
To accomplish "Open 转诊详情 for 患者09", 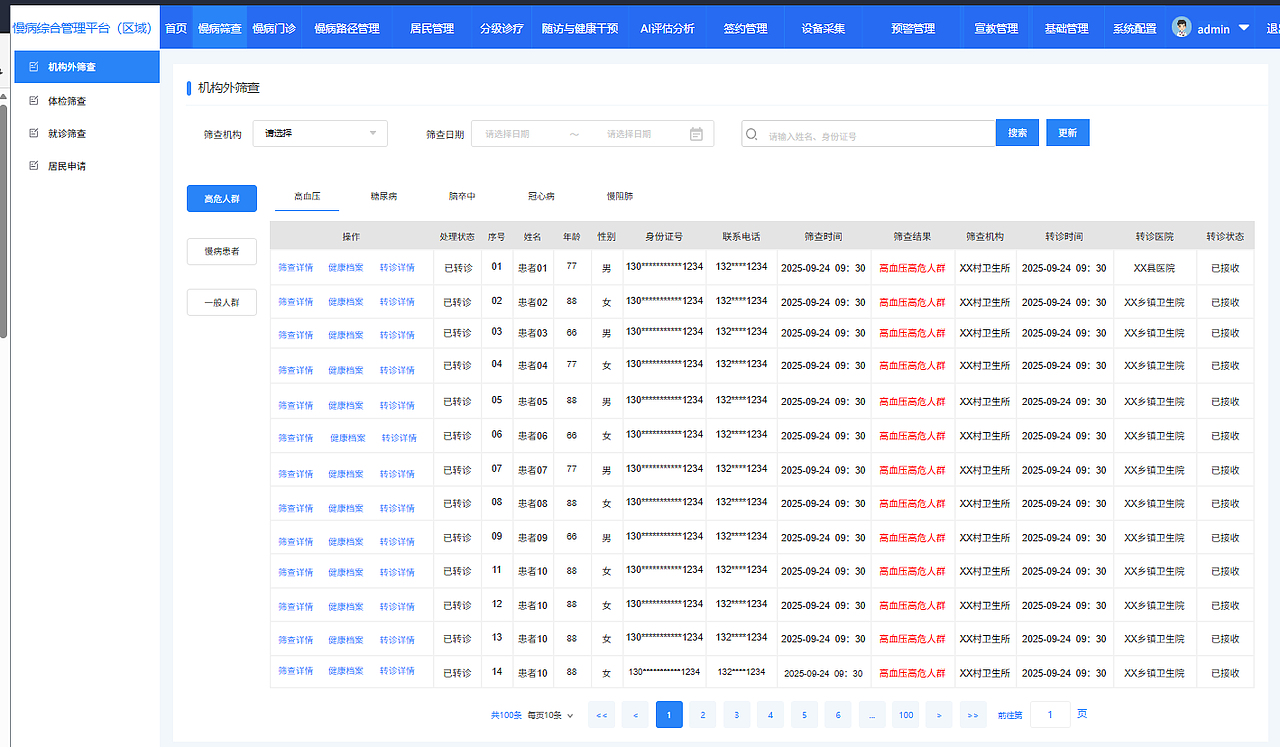I will tap(397, 542).
